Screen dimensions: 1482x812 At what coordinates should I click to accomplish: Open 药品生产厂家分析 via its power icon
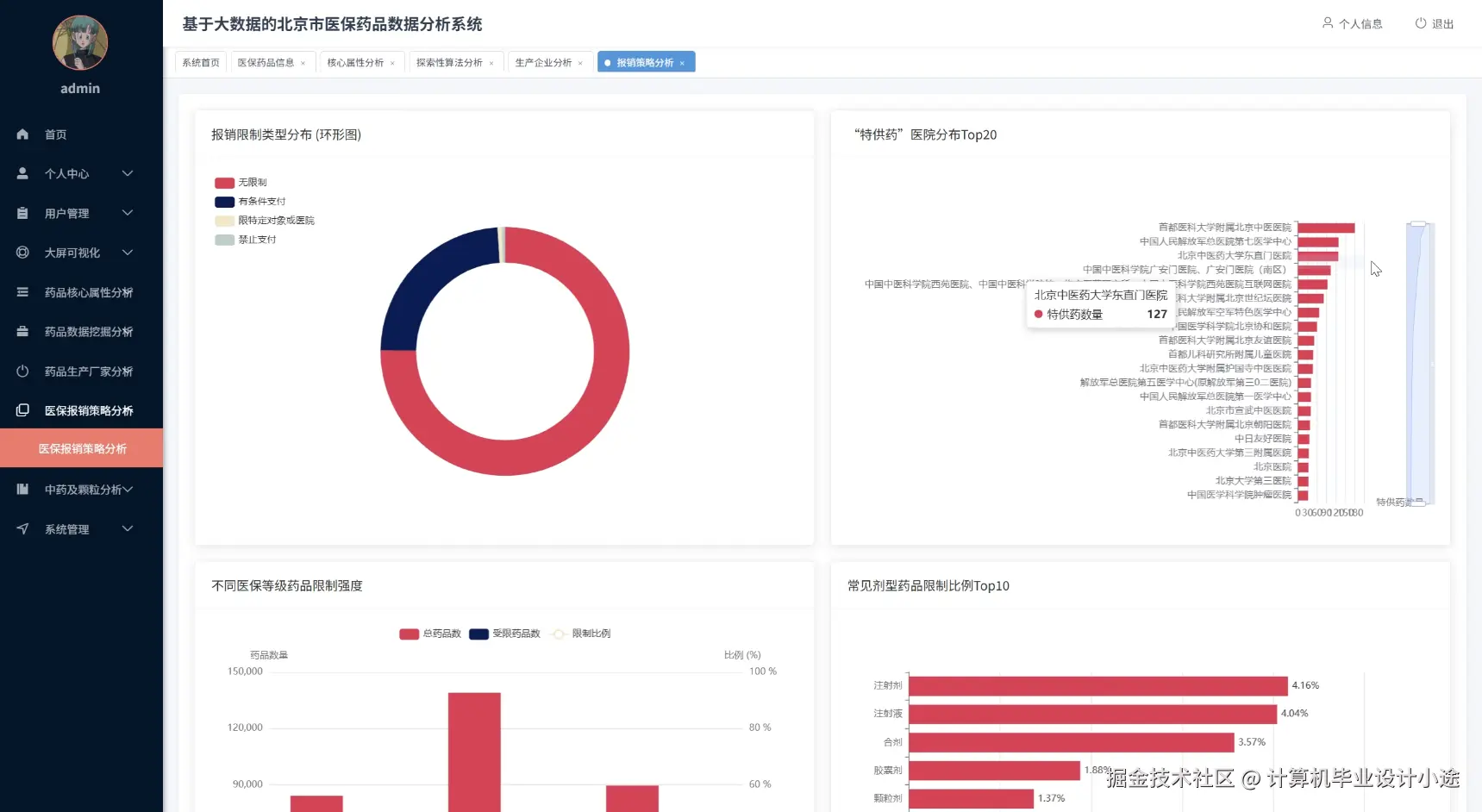(x=22, y=372)
